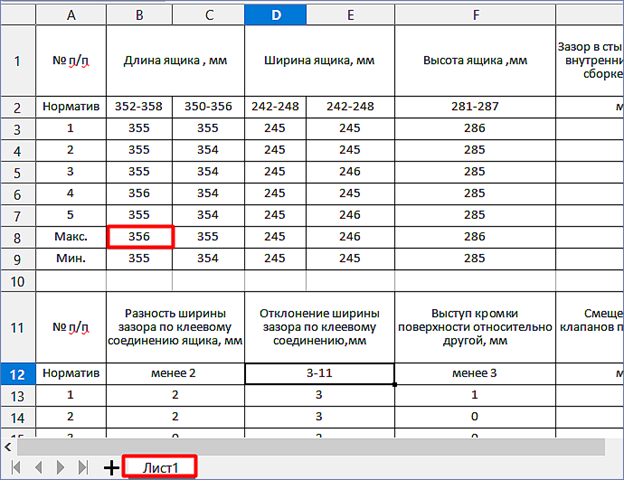Go to the first sheet using navigation arrow
624x480 pixels.
point(16,467)
